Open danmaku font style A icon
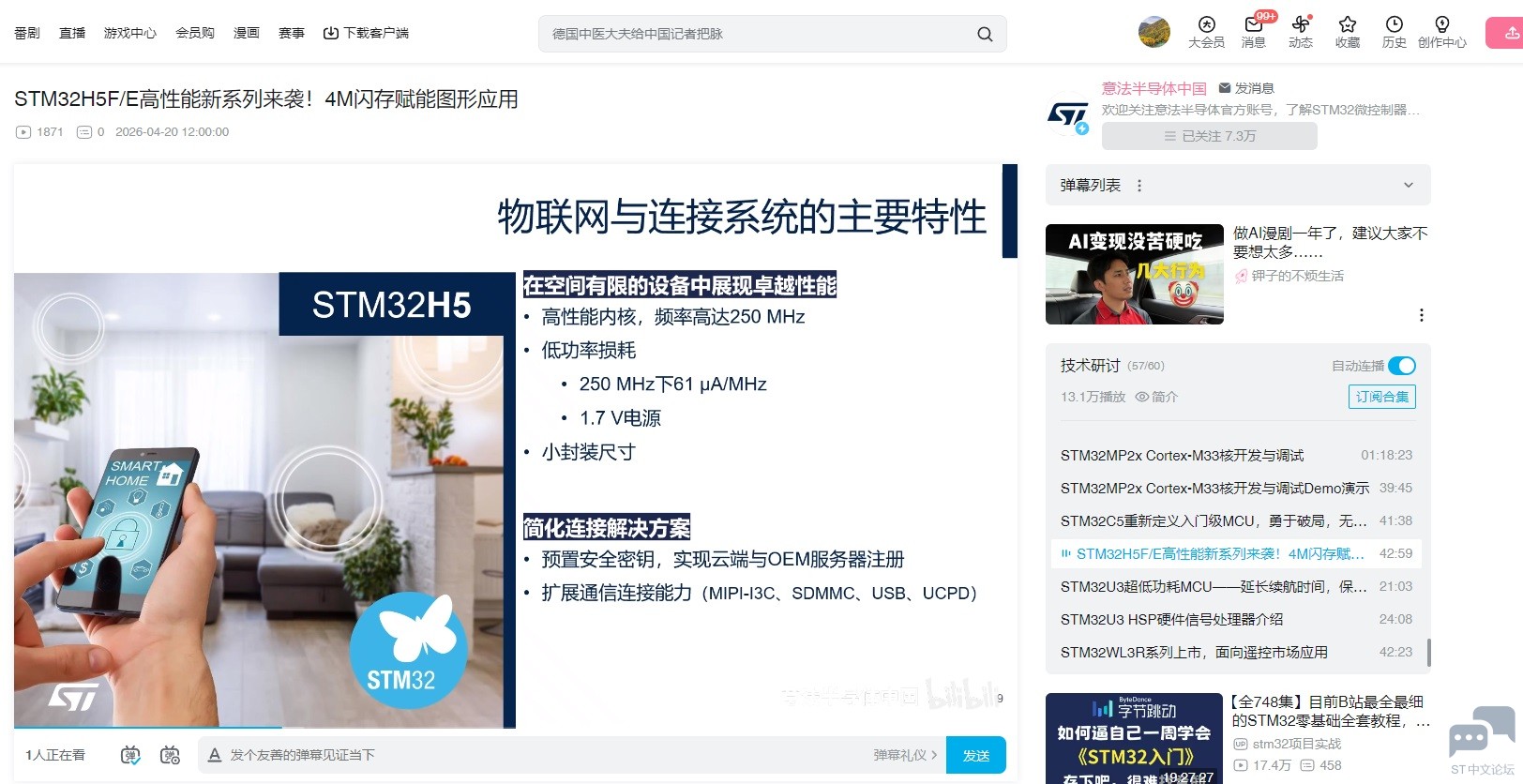 pos(215,755)
